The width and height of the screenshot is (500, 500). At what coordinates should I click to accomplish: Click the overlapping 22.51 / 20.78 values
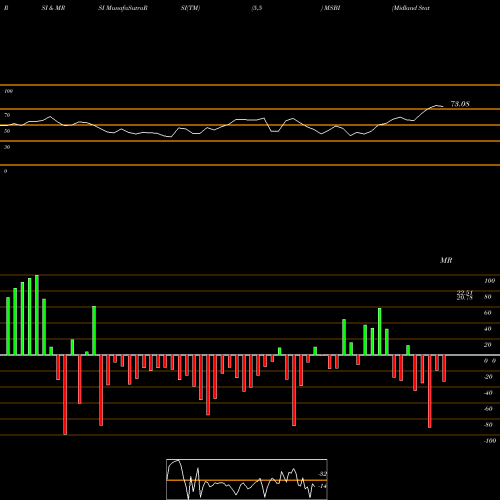click(465, 295)
